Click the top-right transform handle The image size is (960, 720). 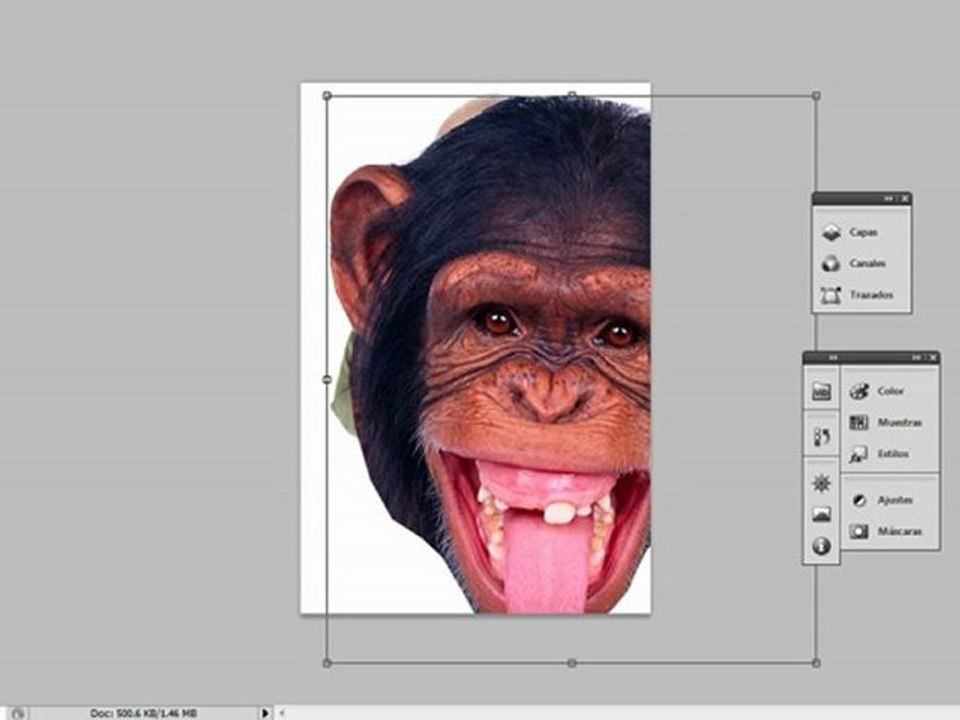(x=816, y=96)
